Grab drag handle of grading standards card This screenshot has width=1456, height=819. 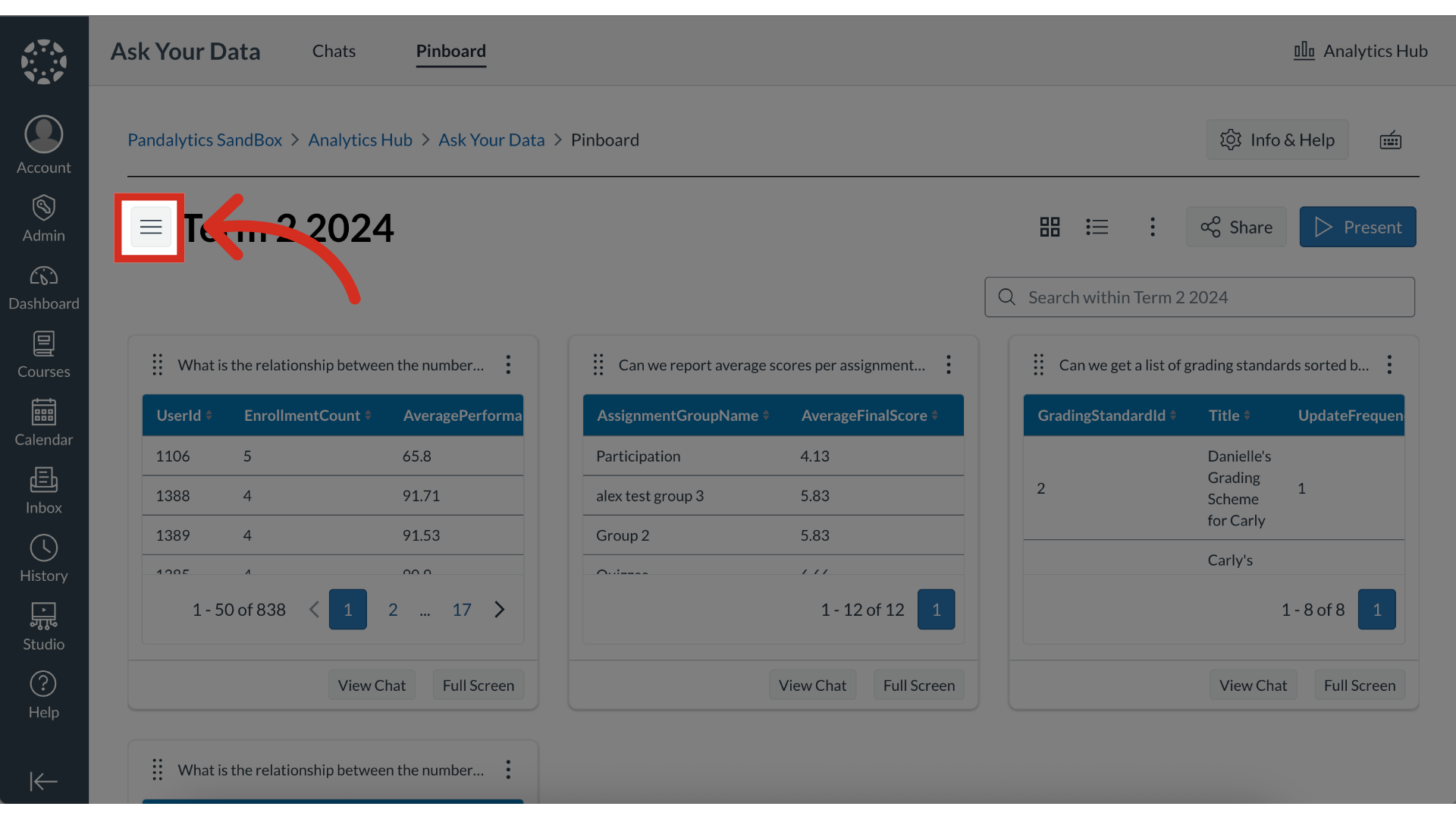(1039, 365)
